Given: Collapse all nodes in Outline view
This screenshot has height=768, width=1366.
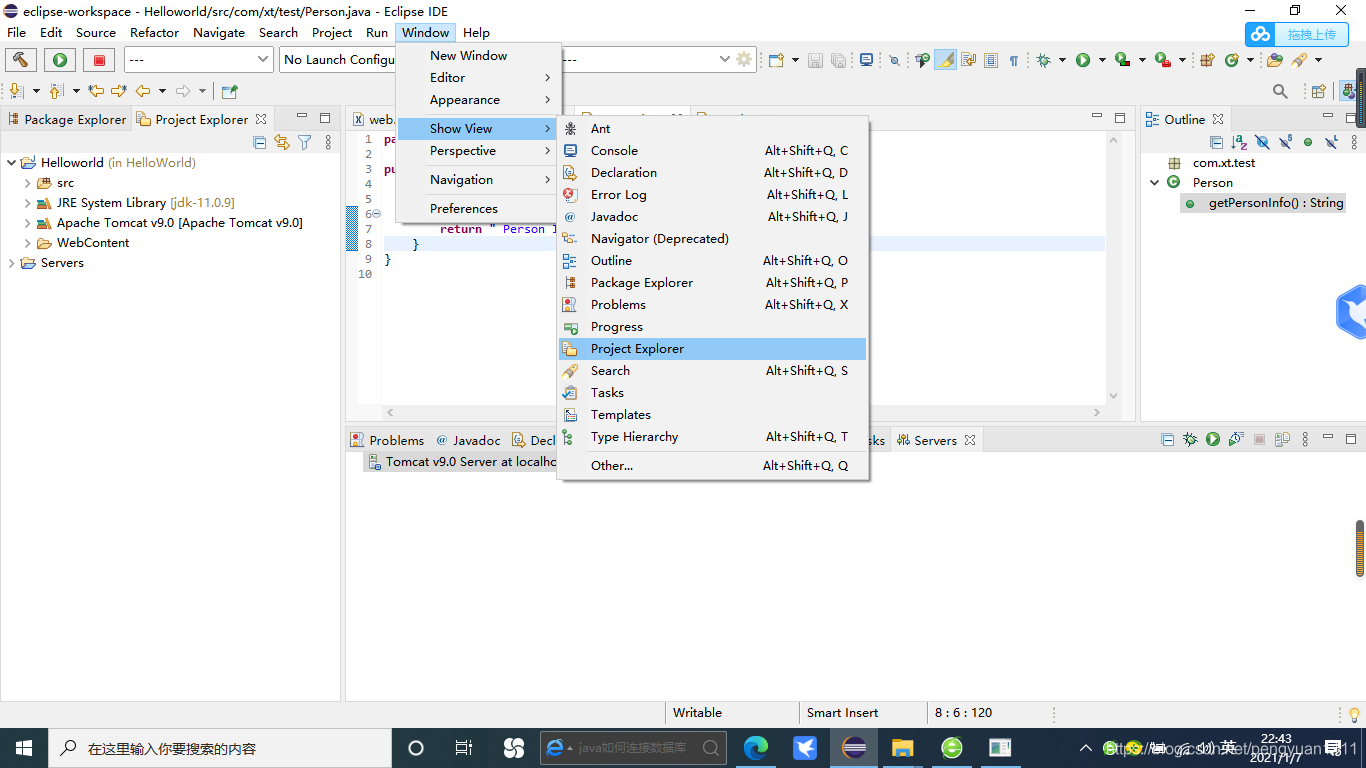Looking at the screenshot, I should 1216,141.
